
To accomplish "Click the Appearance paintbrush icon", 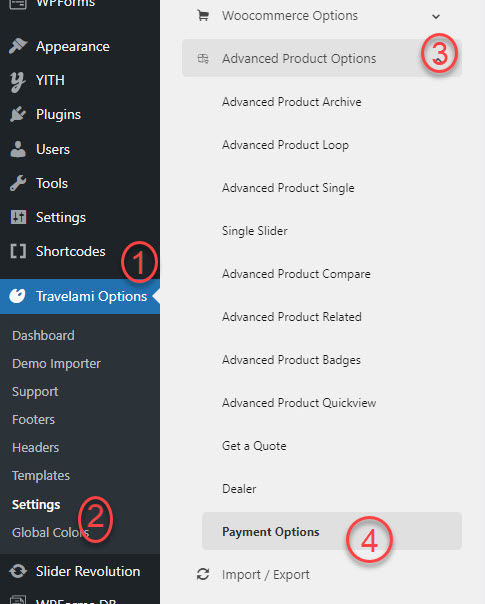I will [18, 46].
